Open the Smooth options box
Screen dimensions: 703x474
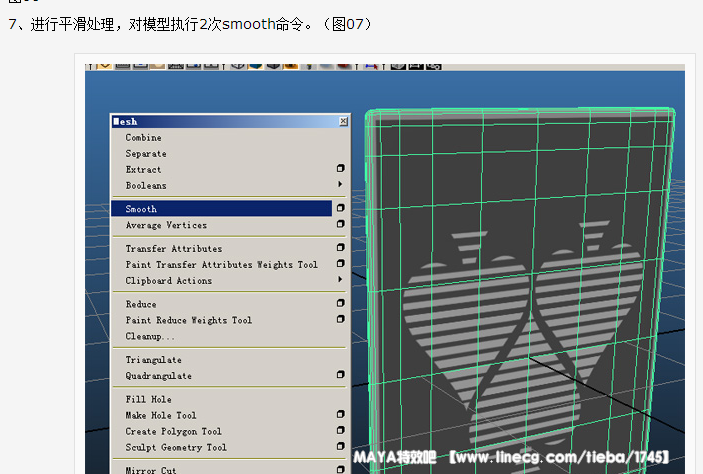coord(341,209)
